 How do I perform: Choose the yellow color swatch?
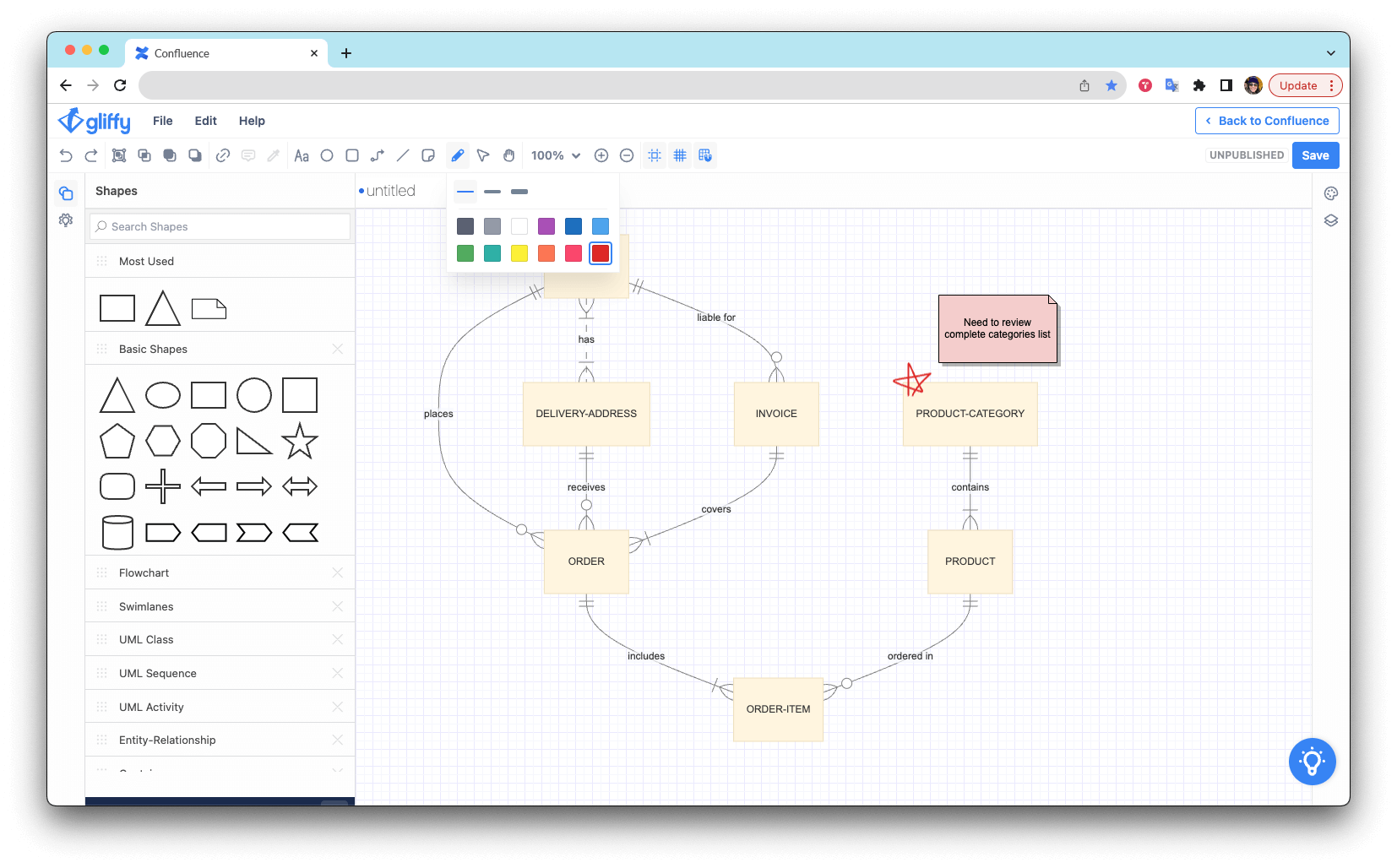point(519,253)
